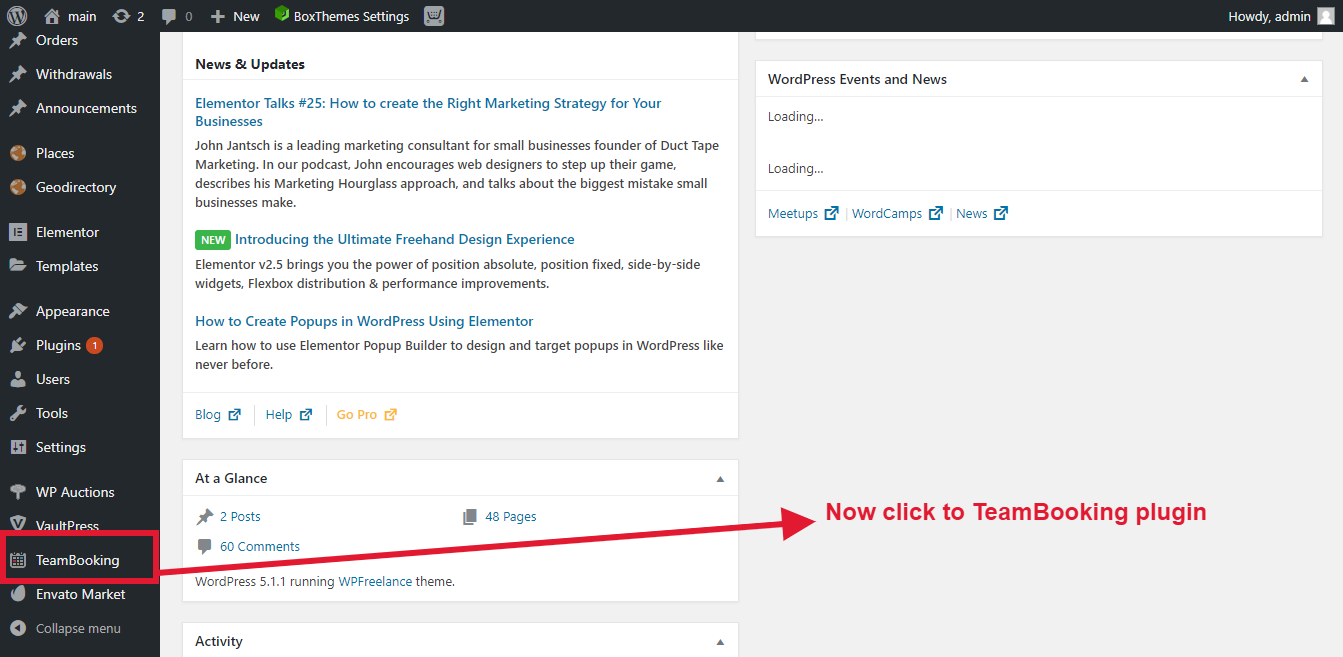Viewport: 1343px width, 657px height.
Task: Click the Settings sliders icon
Action: pos(18,447)
